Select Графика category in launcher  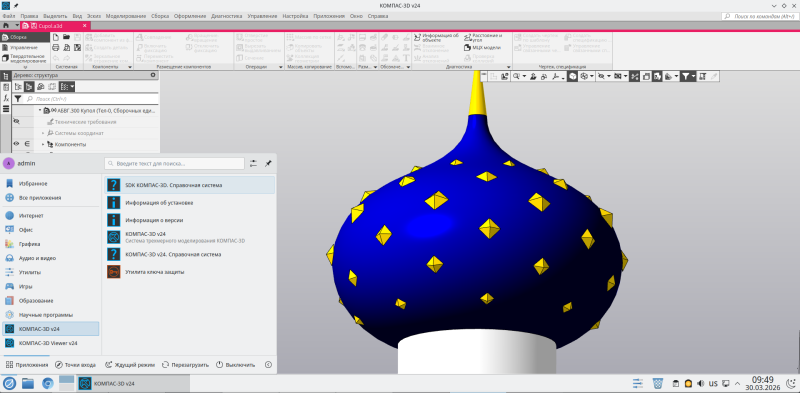click(51, 244)
